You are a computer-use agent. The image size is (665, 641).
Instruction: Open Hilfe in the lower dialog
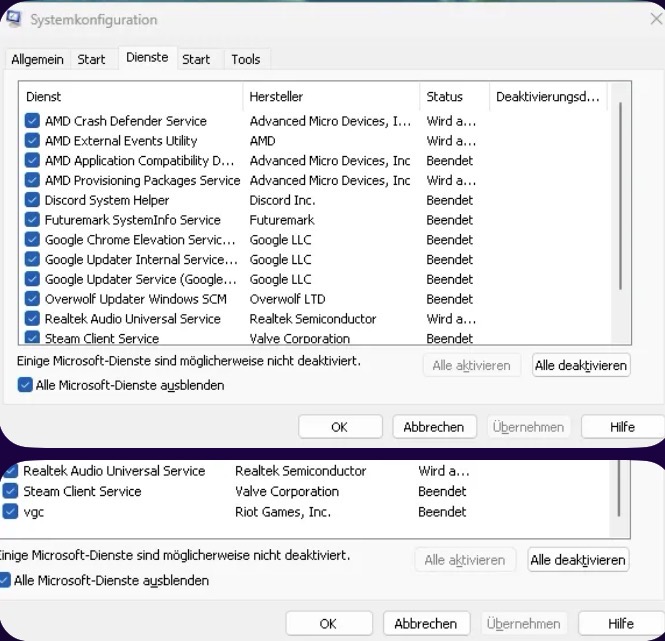tap(621, 624)
